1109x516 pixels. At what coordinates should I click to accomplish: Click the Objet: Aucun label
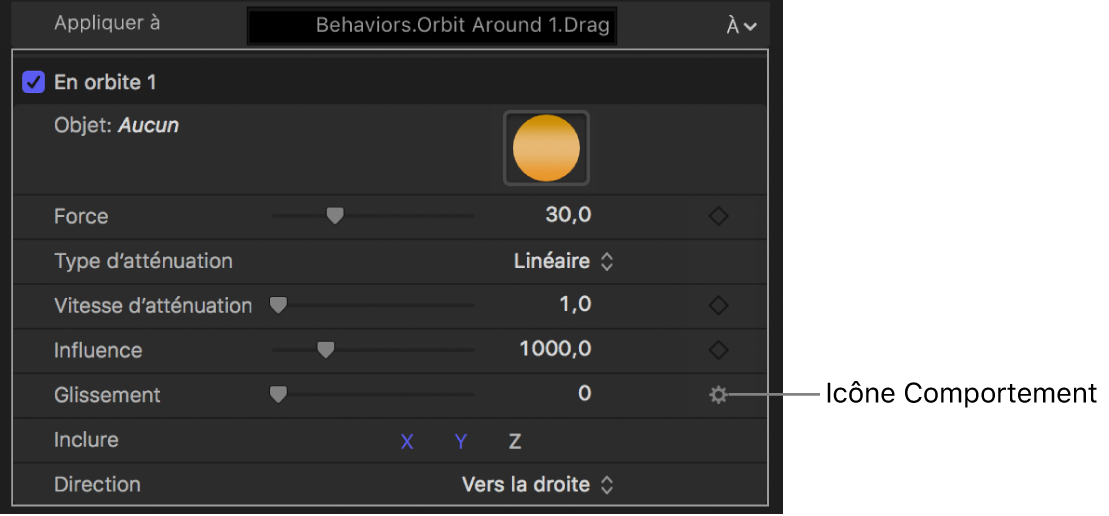point(116,127)
